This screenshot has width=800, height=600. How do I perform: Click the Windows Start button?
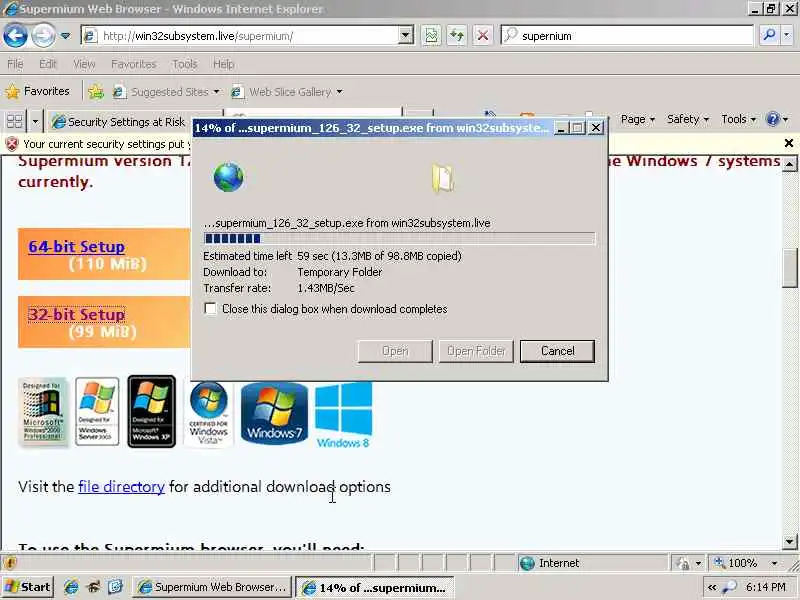pos(28,587)
